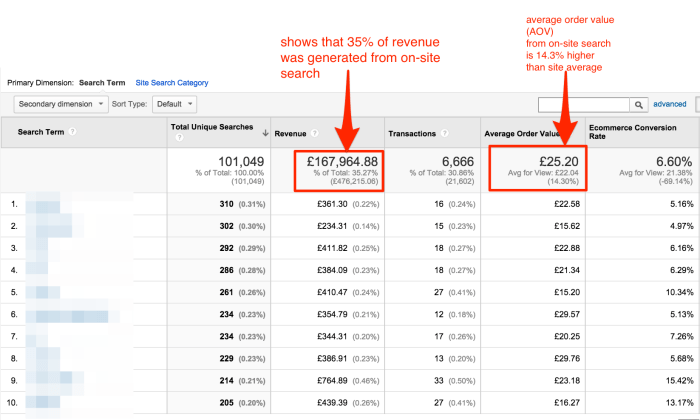Click help icon beside Revenue header

coord(316,133)
